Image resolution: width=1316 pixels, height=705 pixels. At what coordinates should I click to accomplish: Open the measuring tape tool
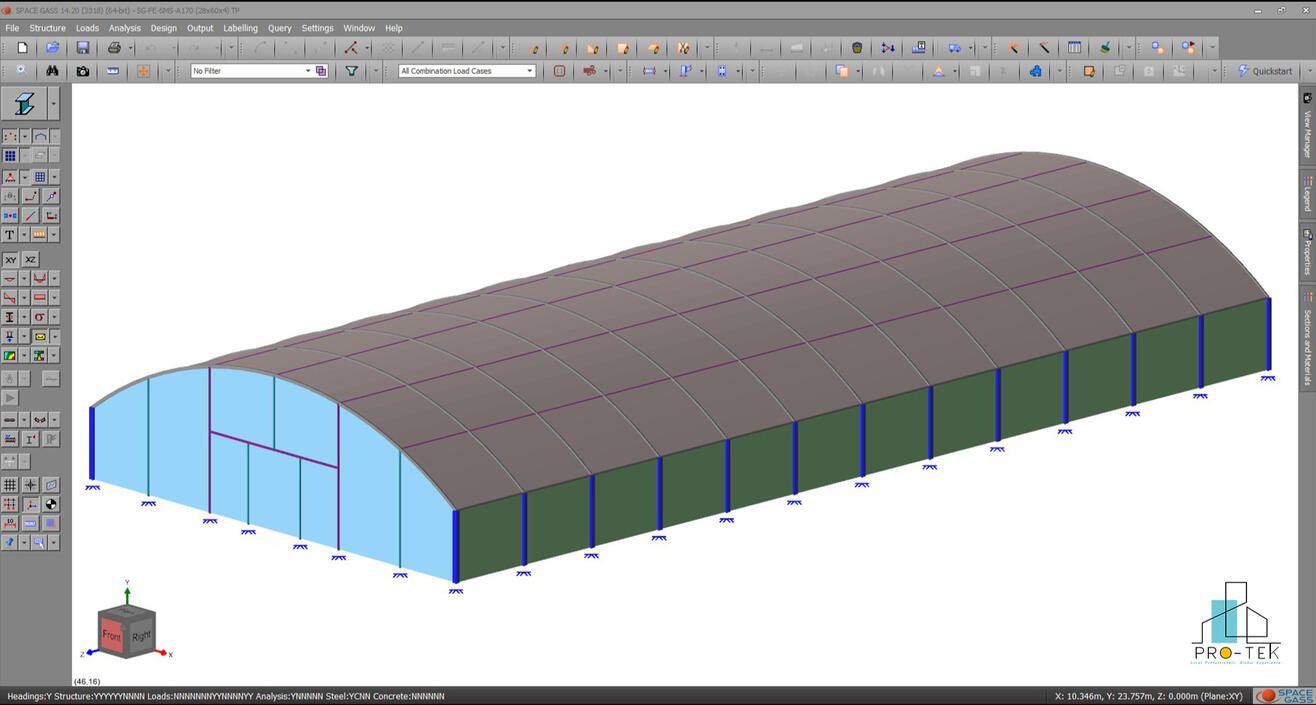(113, 71)
